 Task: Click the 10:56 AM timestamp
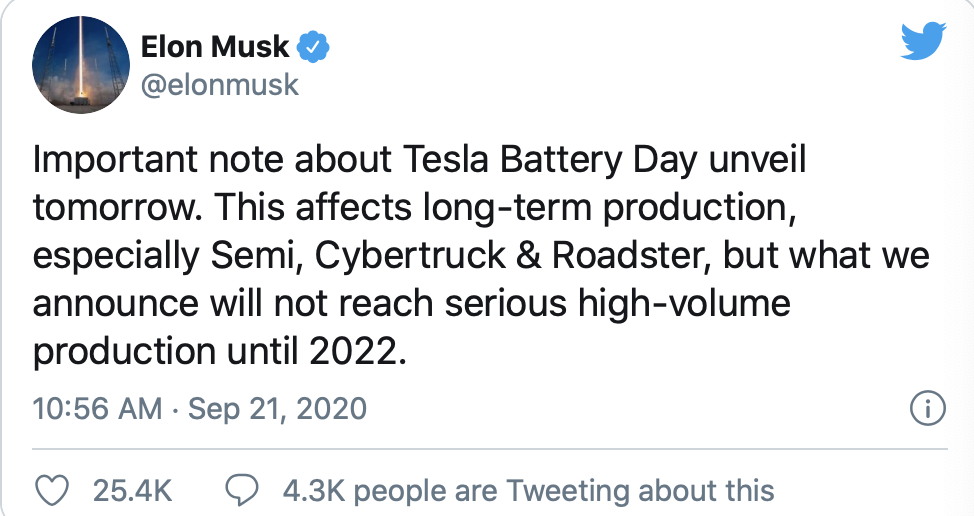coord(98,409)
